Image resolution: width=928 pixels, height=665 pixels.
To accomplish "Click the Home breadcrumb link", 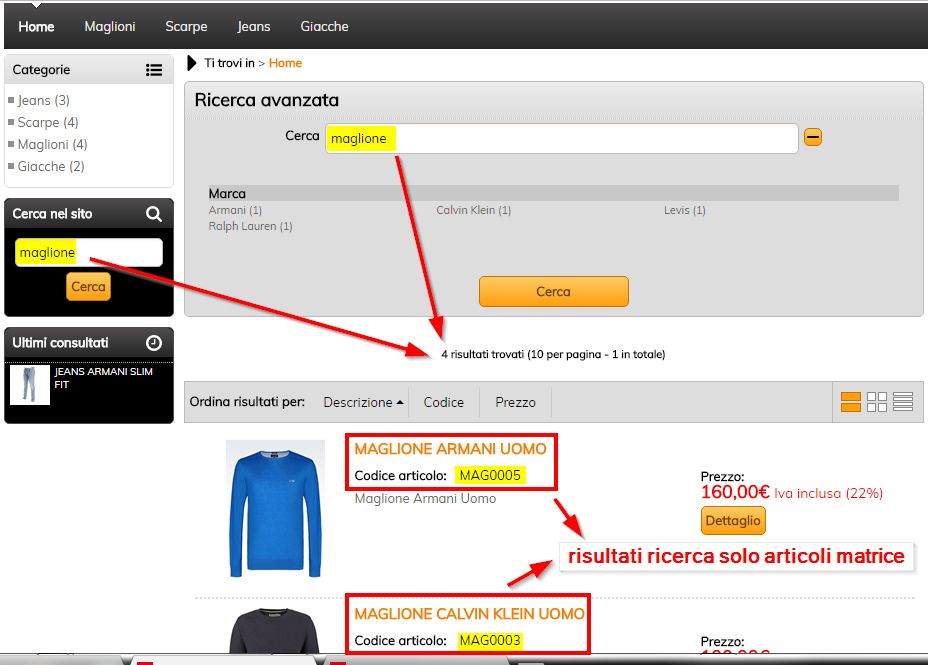I will (x=285, y=63).
